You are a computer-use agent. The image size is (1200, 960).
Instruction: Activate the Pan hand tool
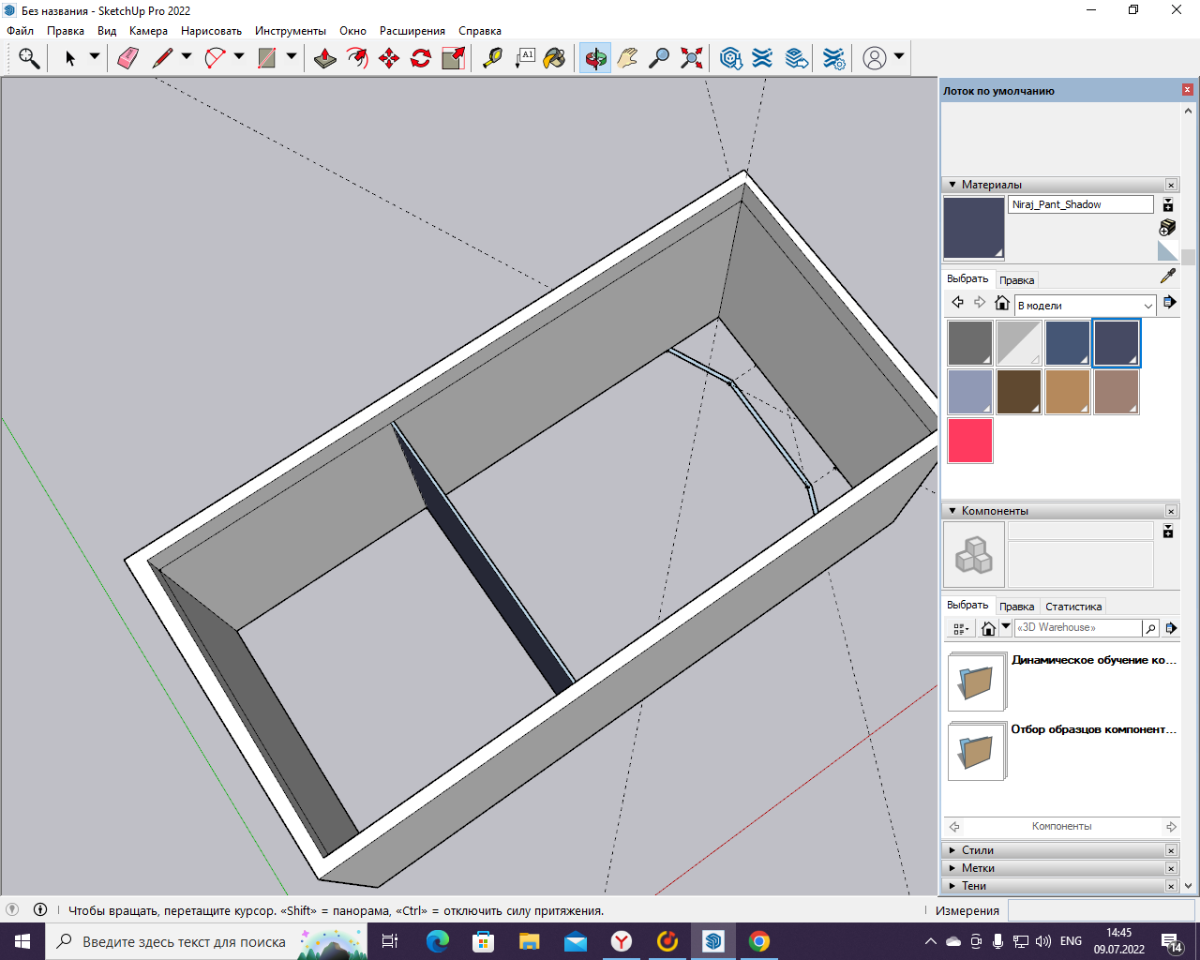coord(627,58)
